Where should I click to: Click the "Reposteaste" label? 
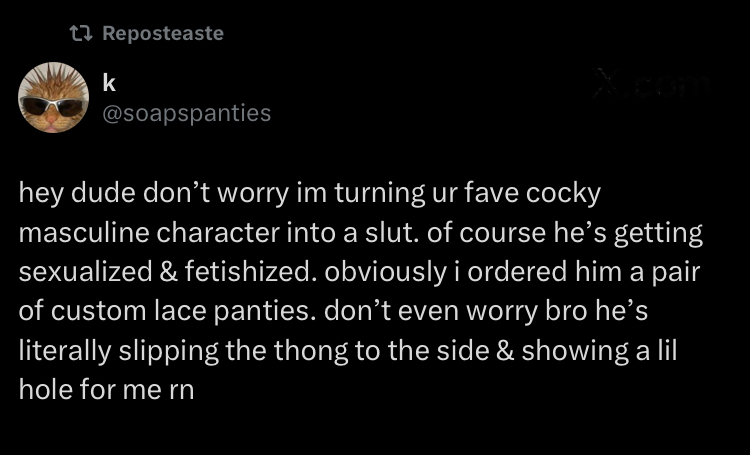[163, 33]
